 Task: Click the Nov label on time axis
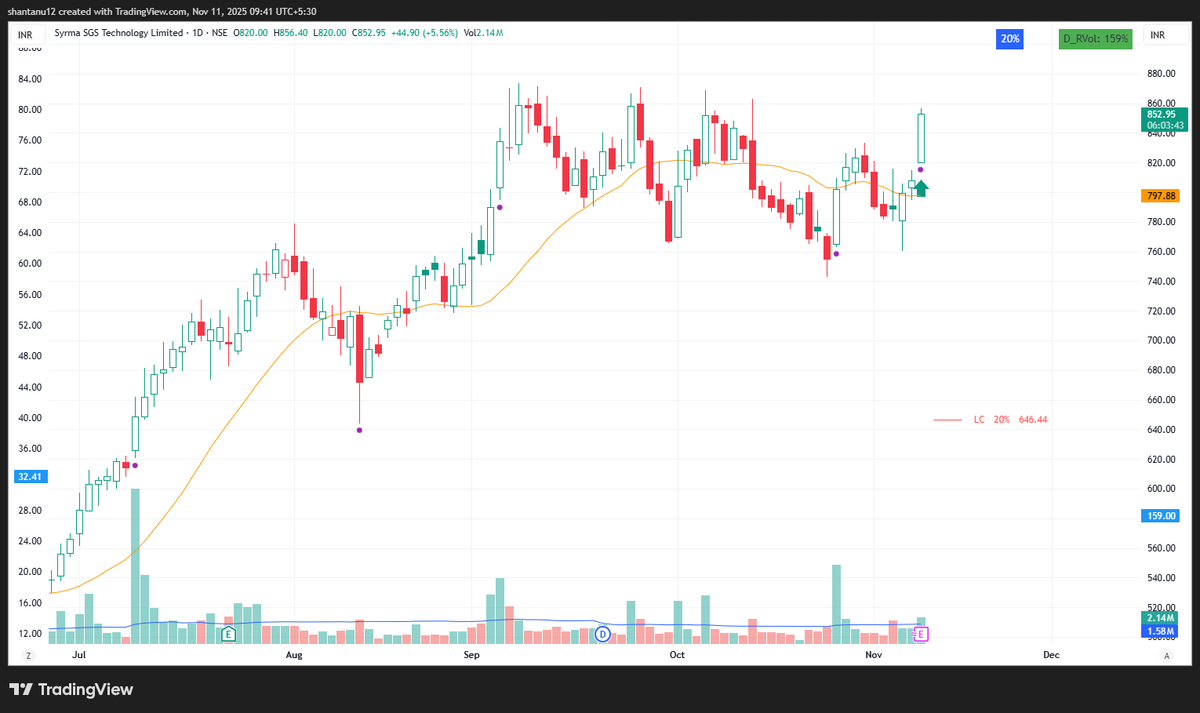[874, 655]
